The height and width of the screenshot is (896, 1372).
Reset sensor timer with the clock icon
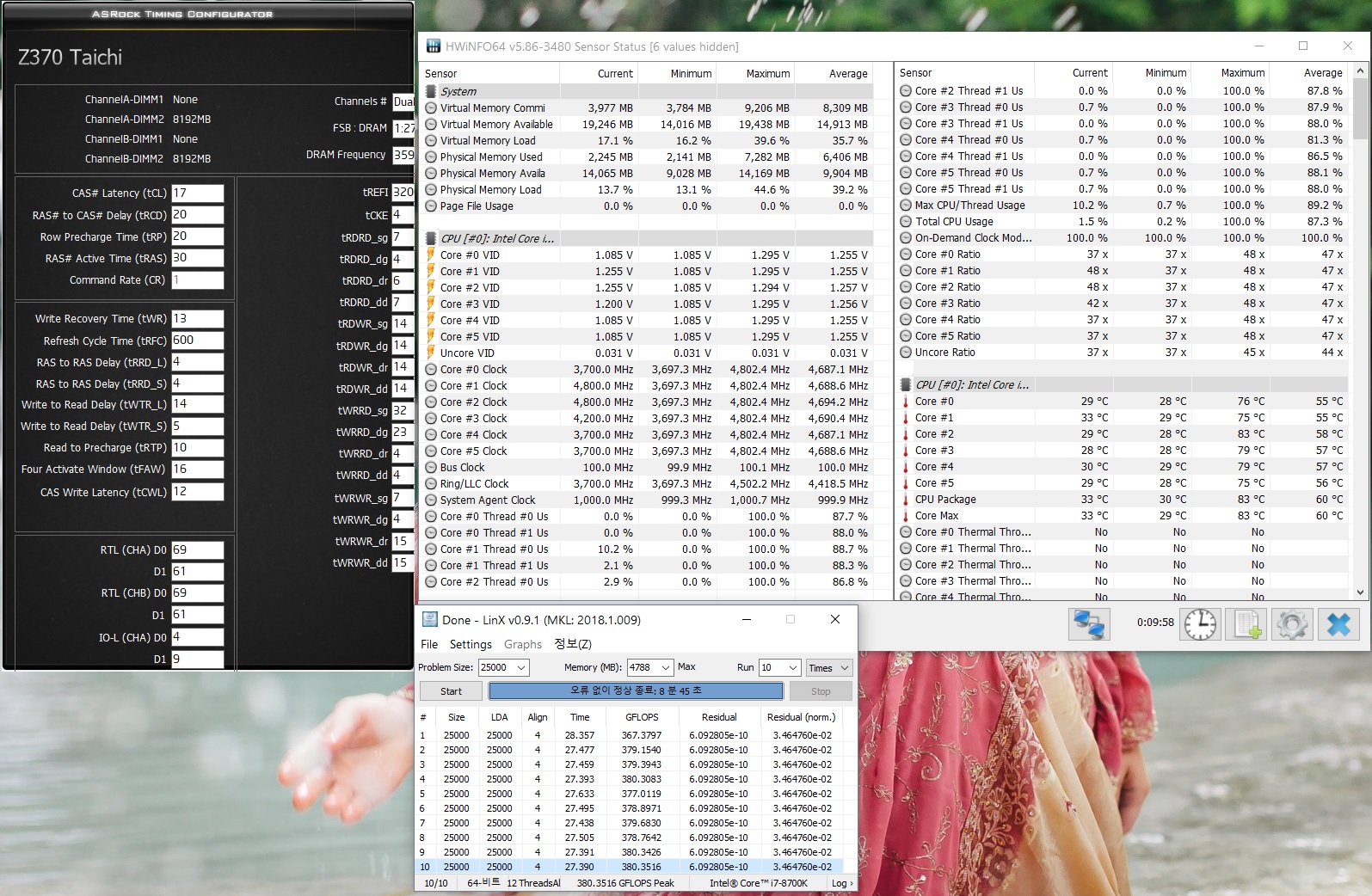pyautogui.click(x=1200, y=624)
